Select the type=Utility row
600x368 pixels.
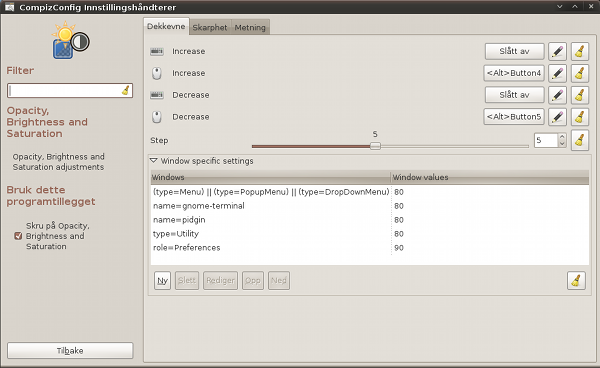pyautogui.click(x=370, y=234)
